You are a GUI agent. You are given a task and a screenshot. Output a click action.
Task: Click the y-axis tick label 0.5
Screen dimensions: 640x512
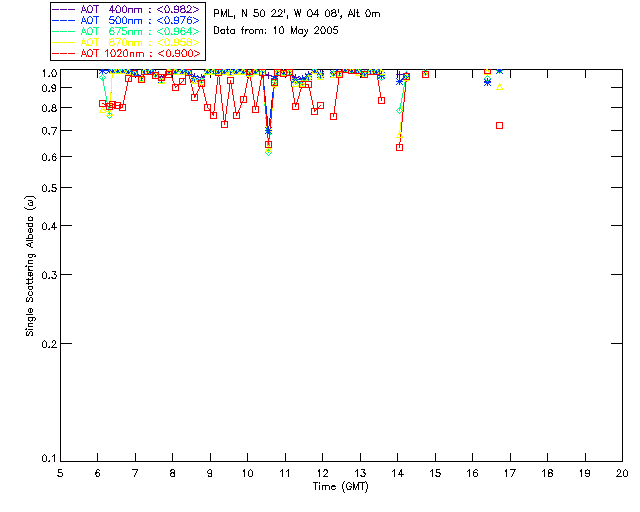[x=49, y=188]
